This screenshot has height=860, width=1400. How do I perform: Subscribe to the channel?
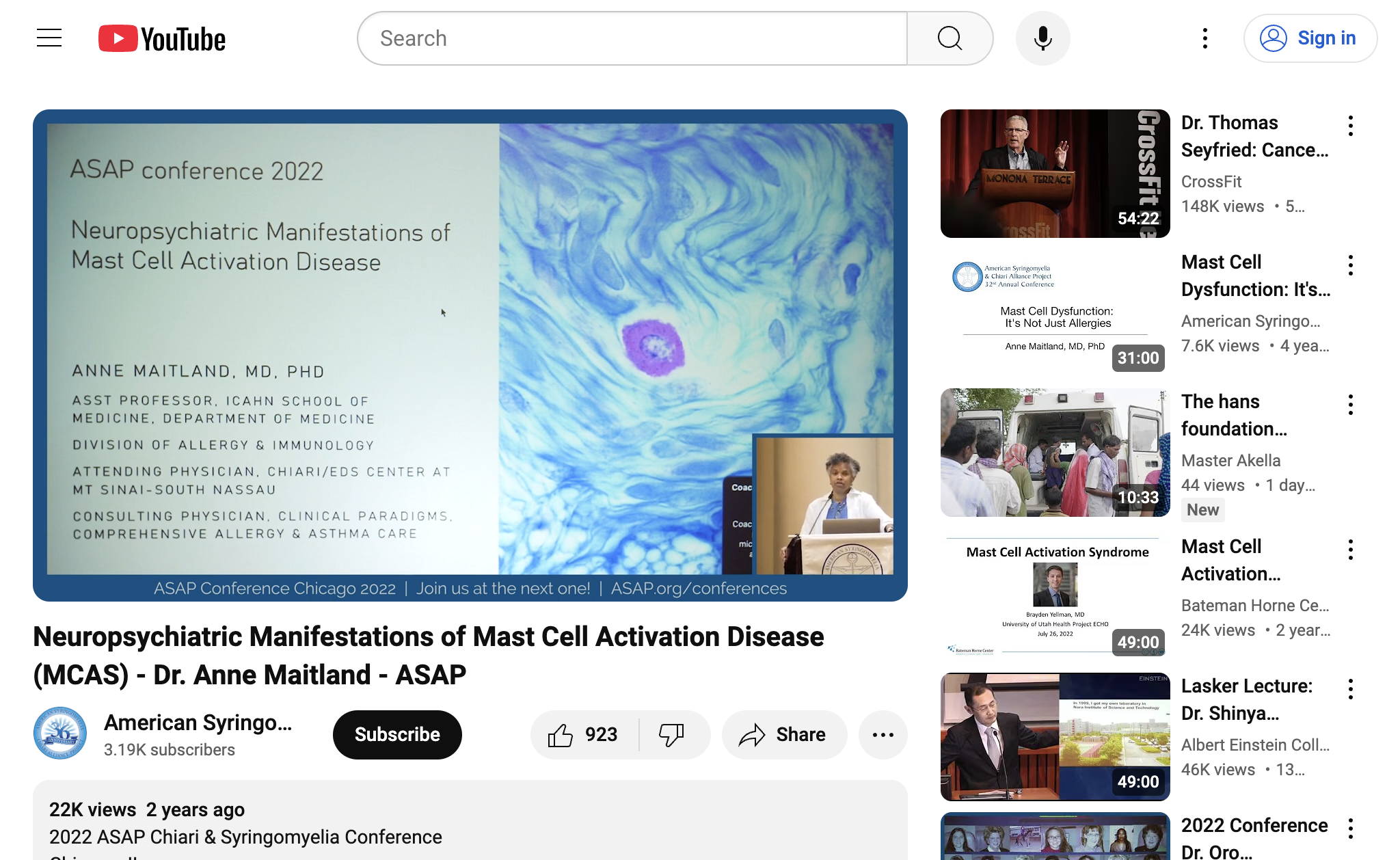coord(397,734)
